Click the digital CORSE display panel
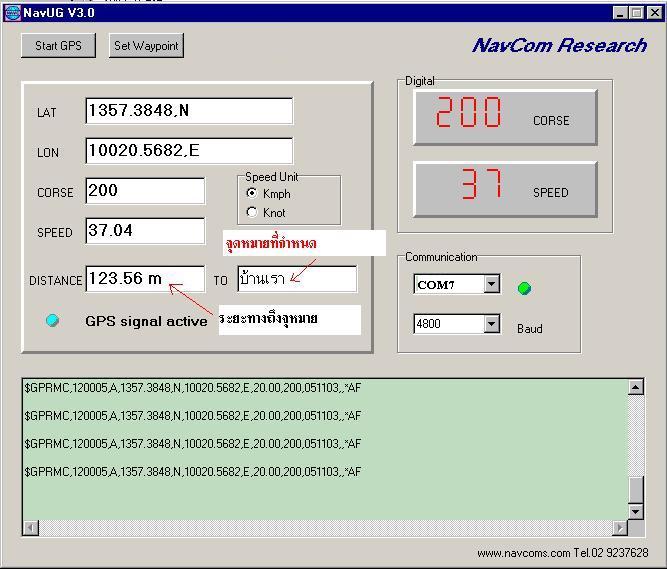667x569 pixels. pos(505,117)
